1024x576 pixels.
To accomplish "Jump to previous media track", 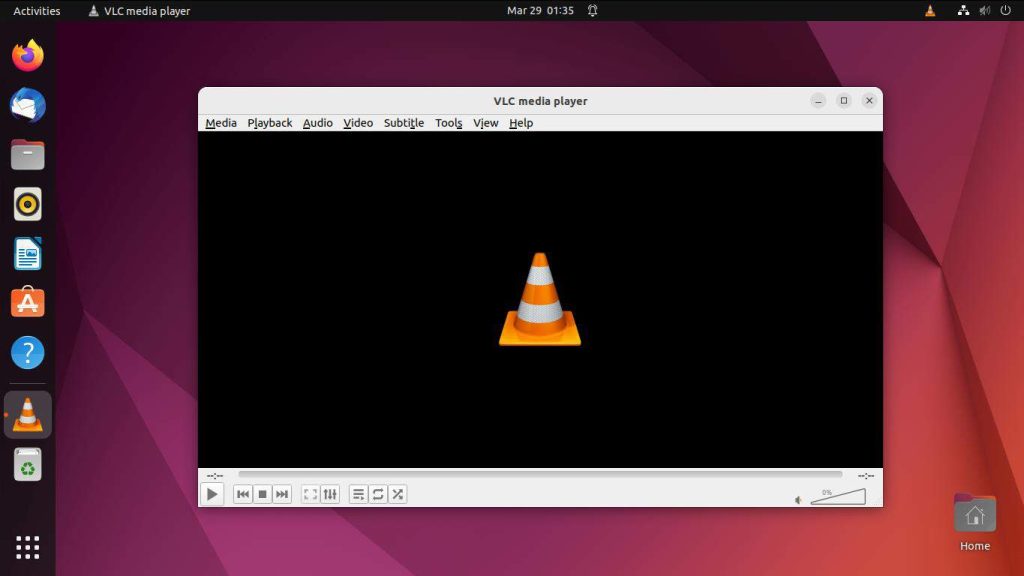I will [243, 494].
